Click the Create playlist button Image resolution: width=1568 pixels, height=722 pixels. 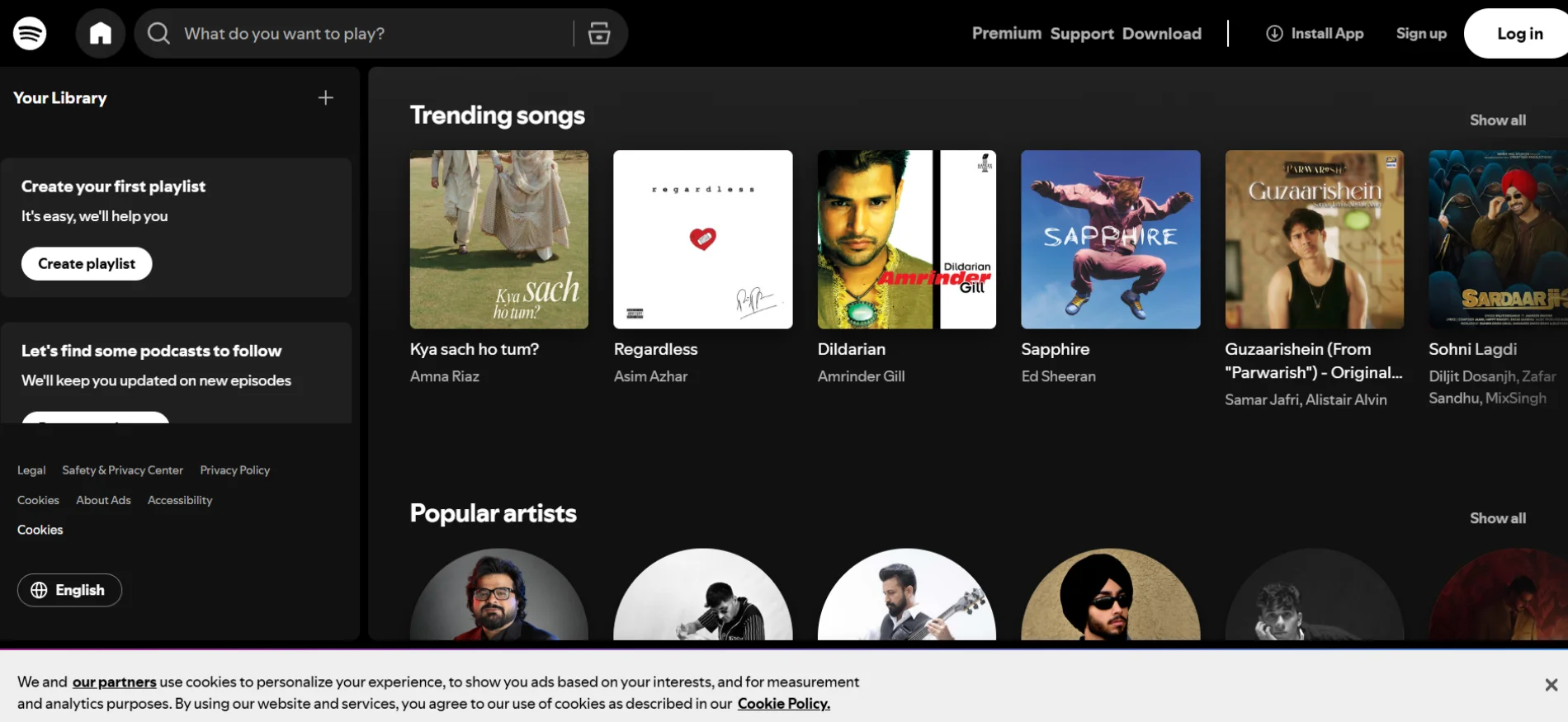(x=87, y=264)
